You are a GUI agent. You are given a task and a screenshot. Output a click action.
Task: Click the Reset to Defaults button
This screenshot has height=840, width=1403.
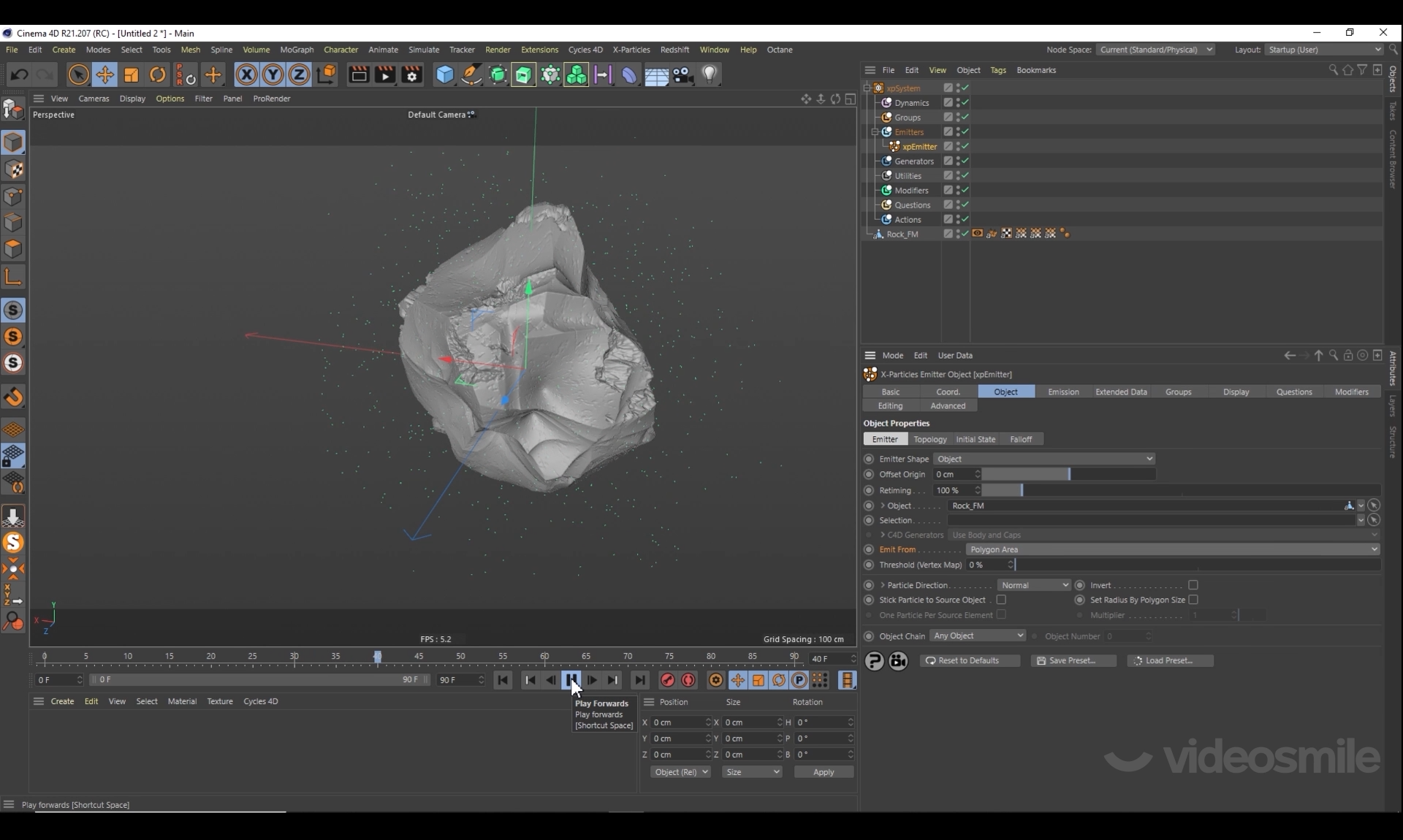pyautogui.click(x=969, y=660)
